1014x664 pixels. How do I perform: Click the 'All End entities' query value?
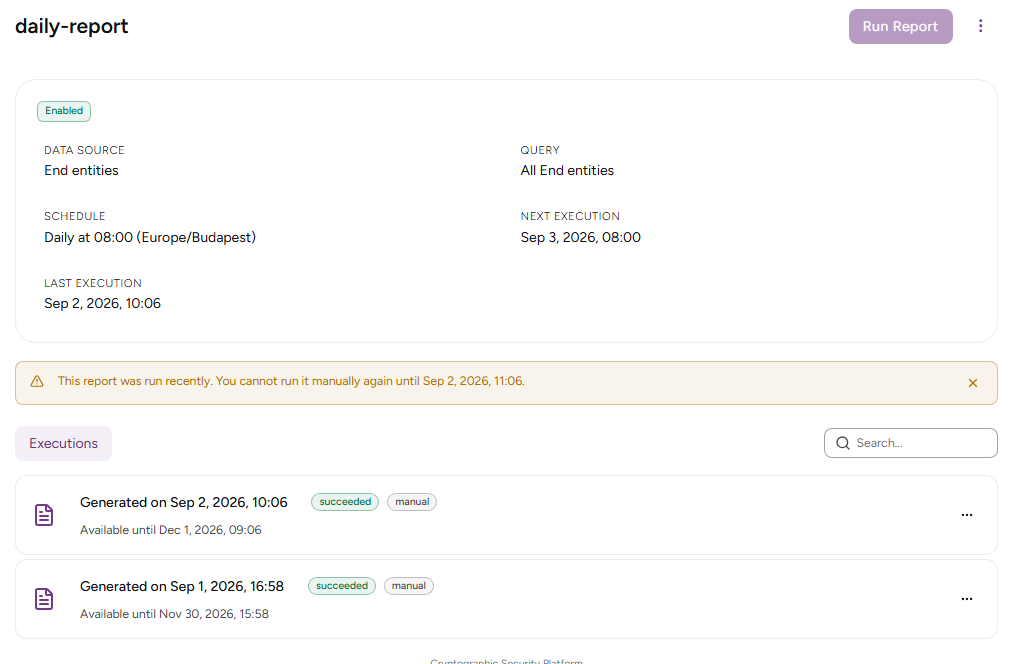tap(567, 171)
